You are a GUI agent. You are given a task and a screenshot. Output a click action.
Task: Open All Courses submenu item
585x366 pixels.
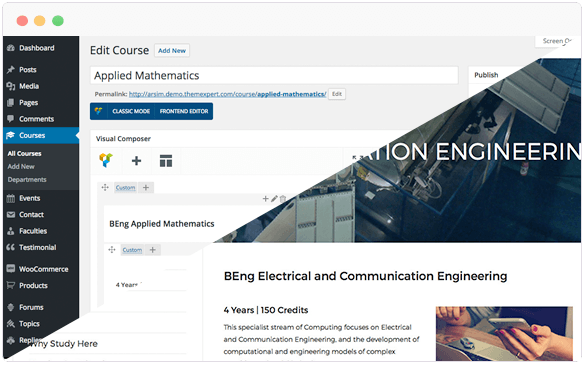[x=24, y=154]
